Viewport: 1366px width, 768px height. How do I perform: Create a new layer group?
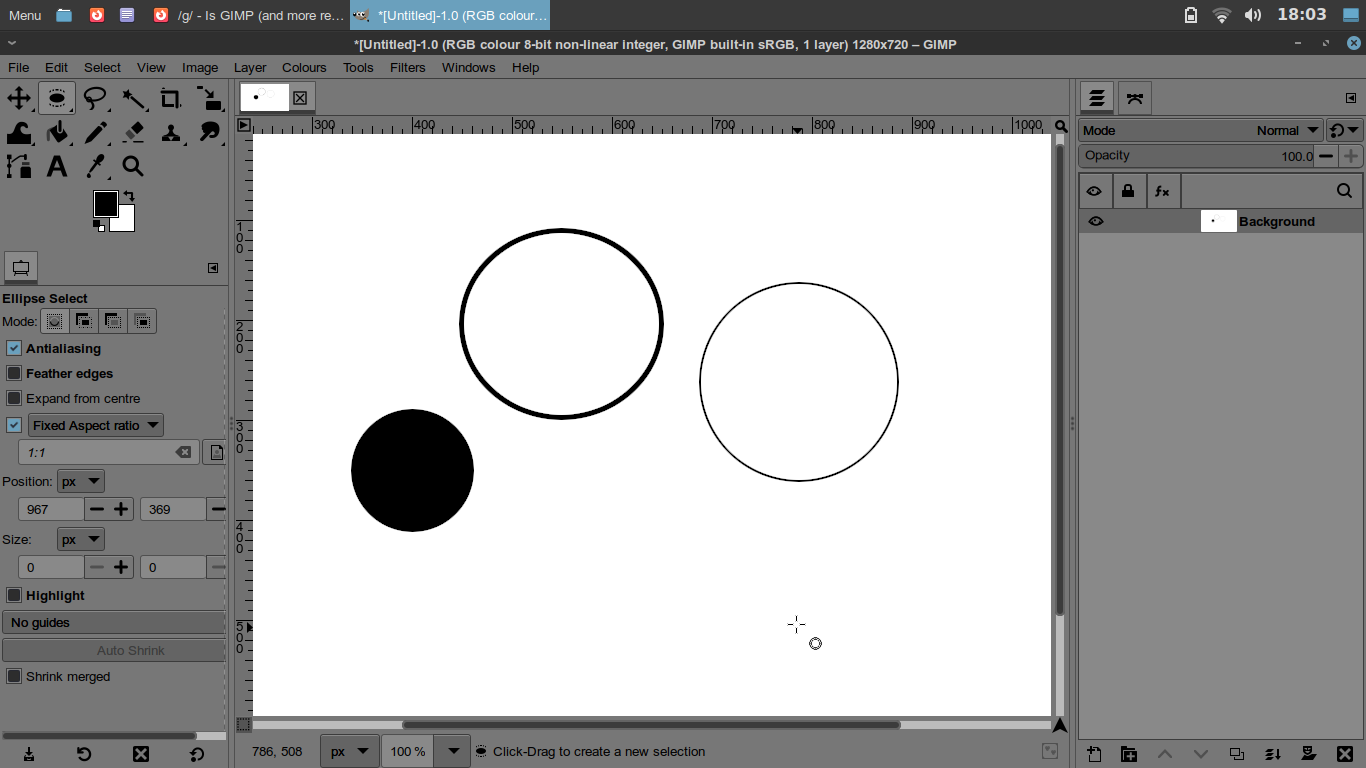[x=1129, y=754]
